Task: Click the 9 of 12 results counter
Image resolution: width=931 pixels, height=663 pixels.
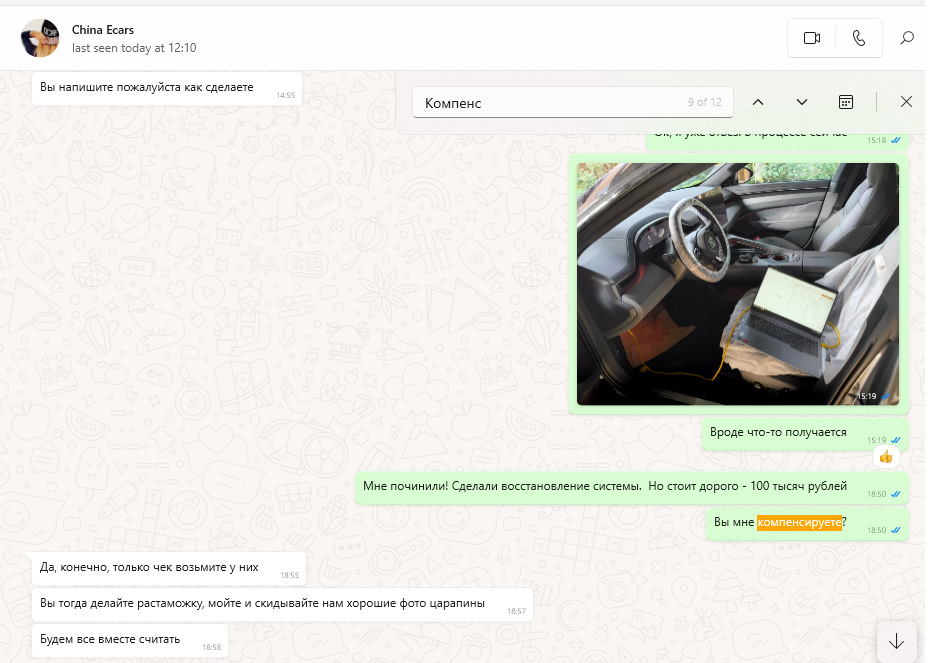Action: coord(705,102)
